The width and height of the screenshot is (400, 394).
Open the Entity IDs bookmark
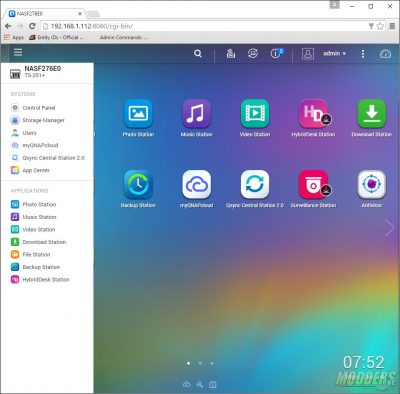(x=56, y=37)
